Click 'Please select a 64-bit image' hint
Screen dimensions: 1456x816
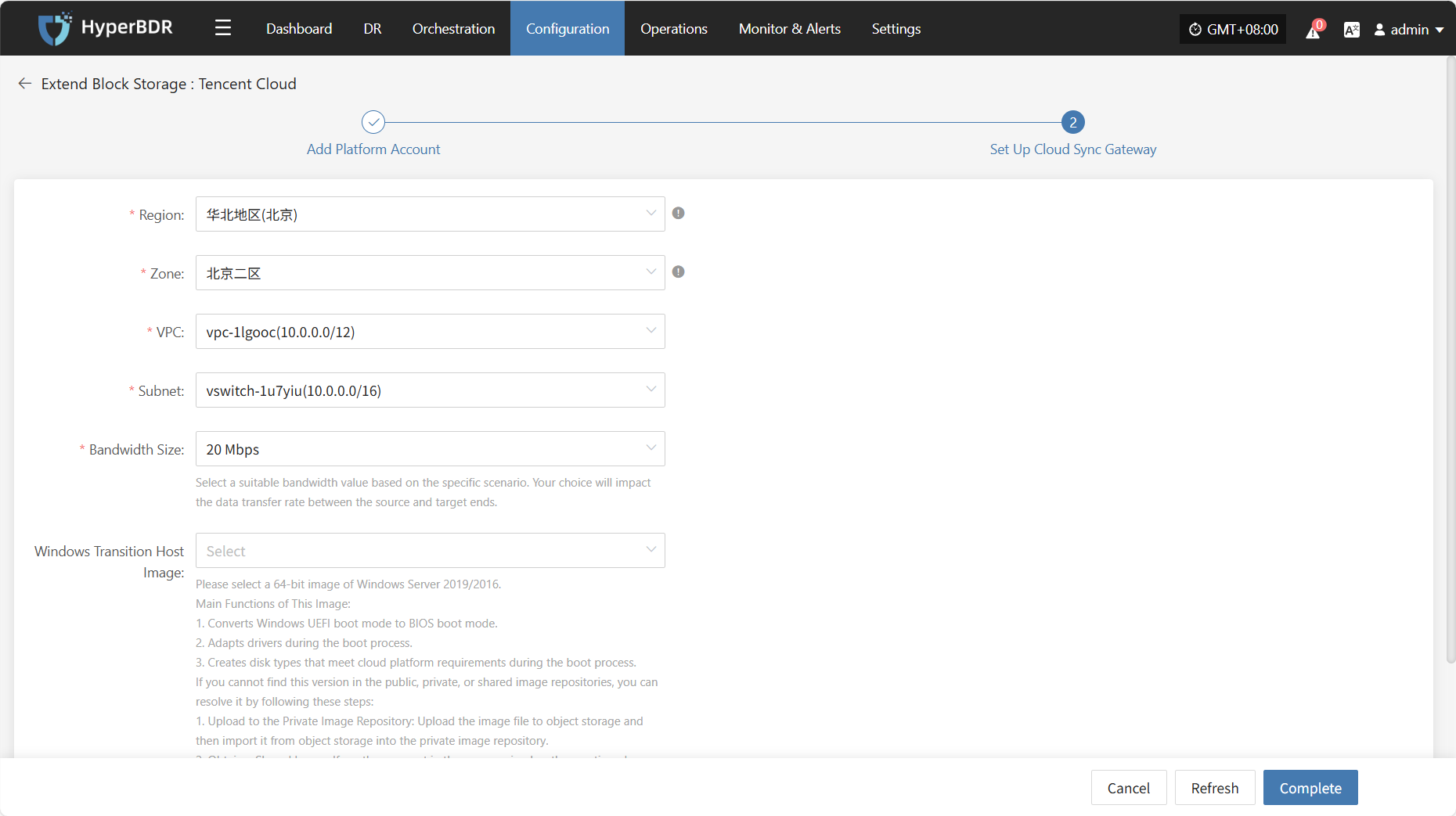point(348,584)
